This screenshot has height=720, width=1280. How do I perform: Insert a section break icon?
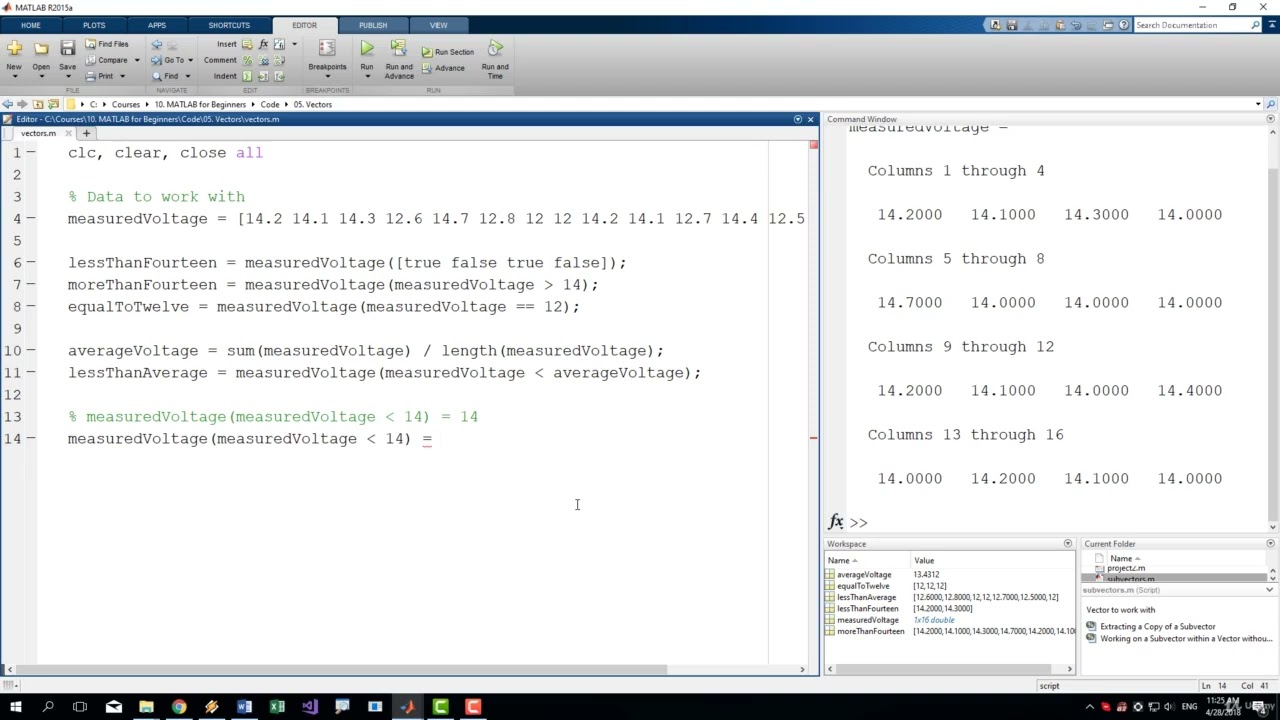tap(247, 44)
